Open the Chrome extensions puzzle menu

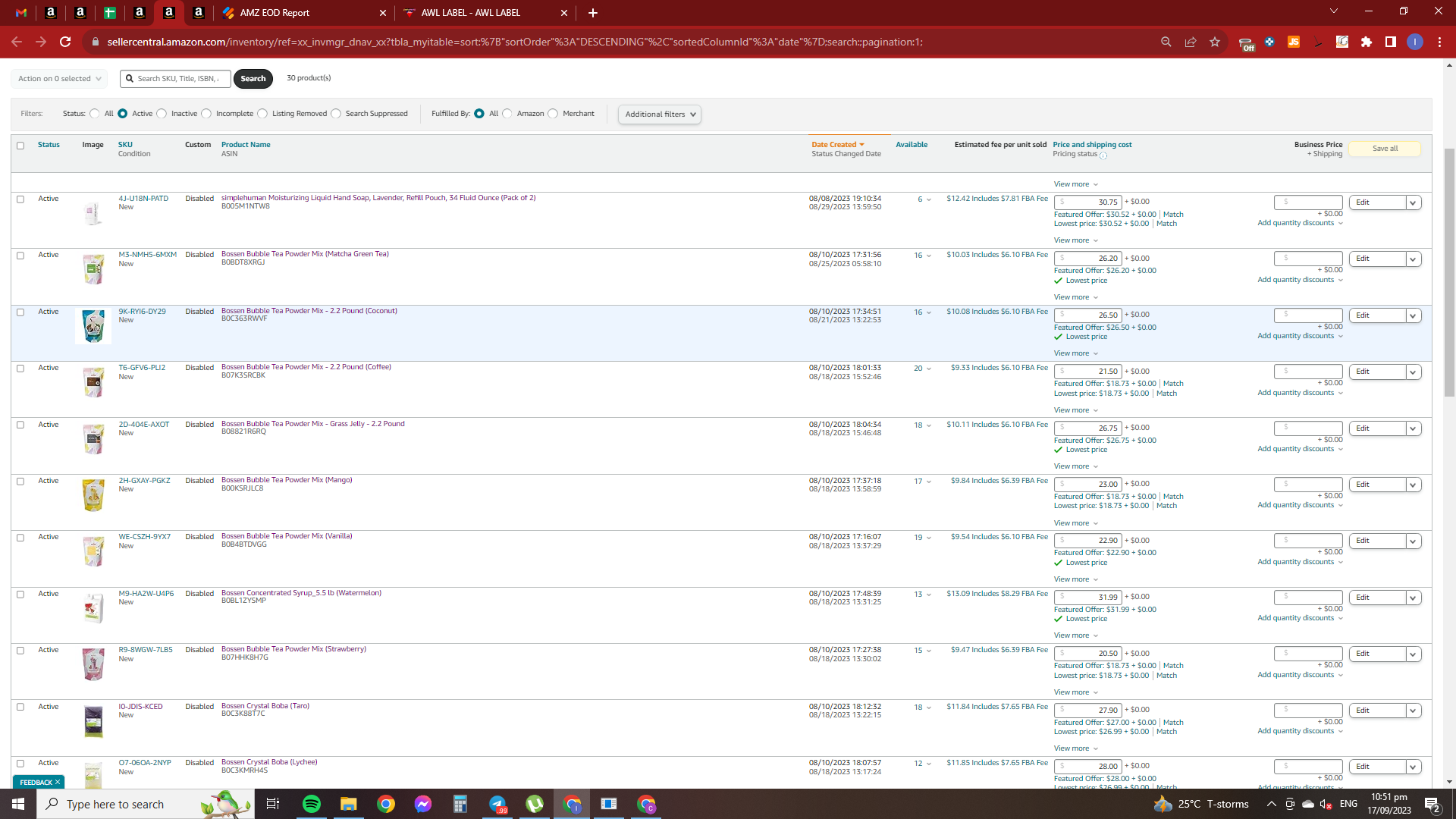(x=1367, y=42)
